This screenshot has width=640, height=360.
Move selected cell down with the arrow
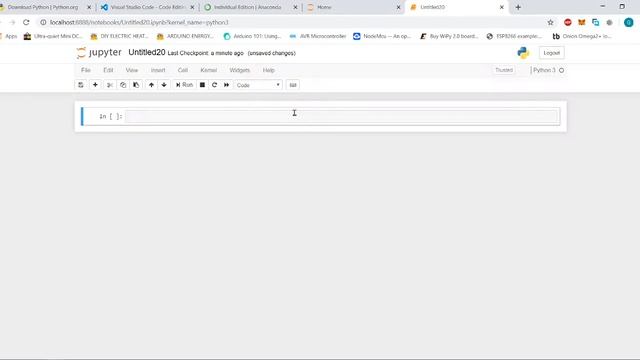164,85
